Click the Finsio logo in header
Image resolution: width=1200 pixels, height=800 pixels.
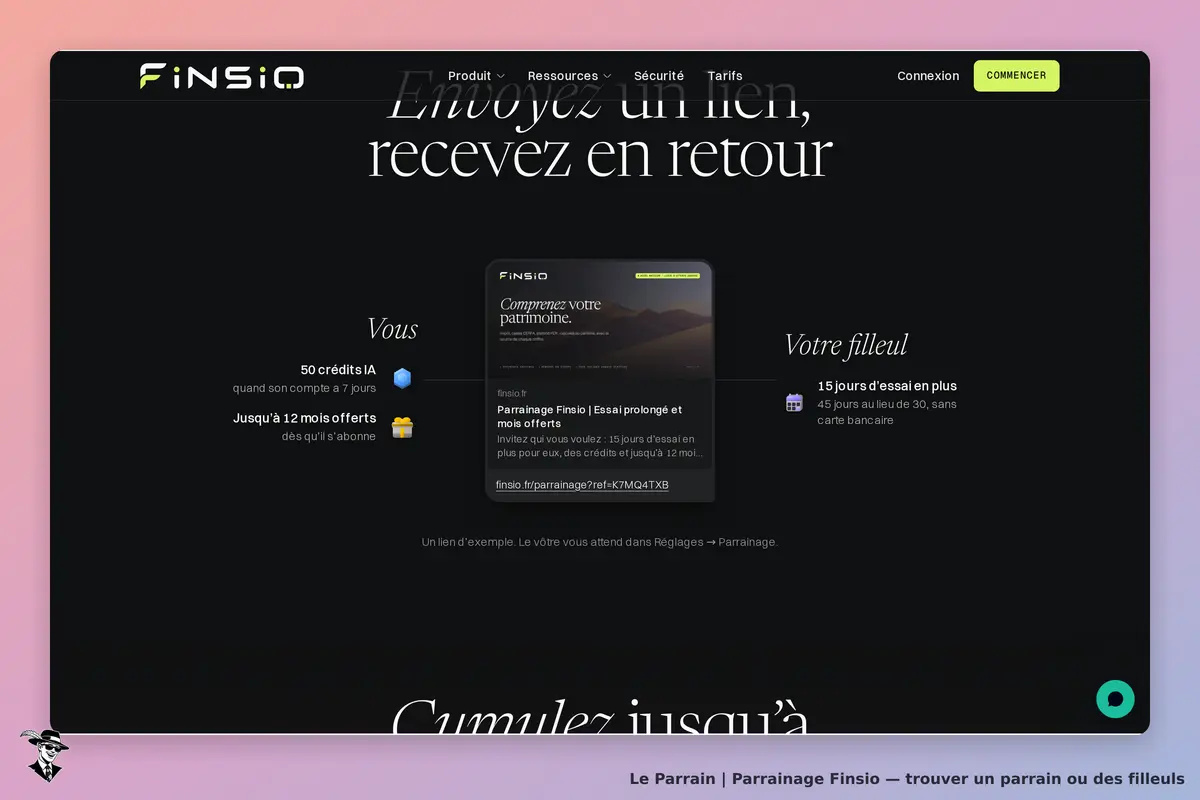pos(222,76)
